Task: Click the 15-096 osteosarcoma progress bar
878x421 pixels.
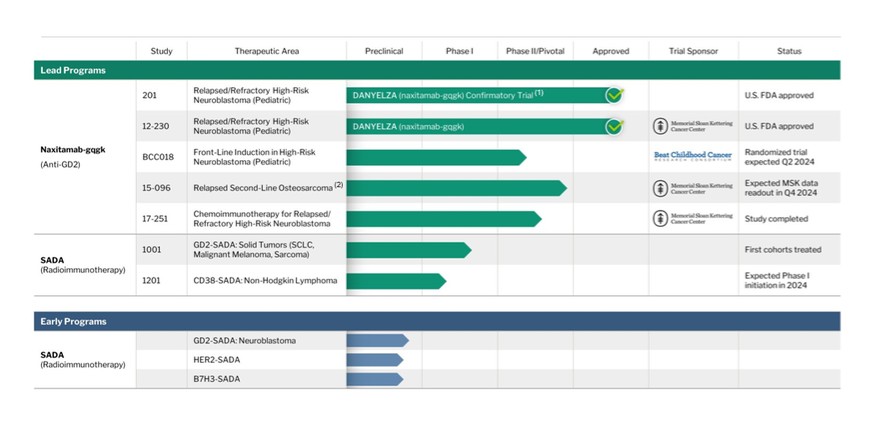Action: (x=455, y=188)
